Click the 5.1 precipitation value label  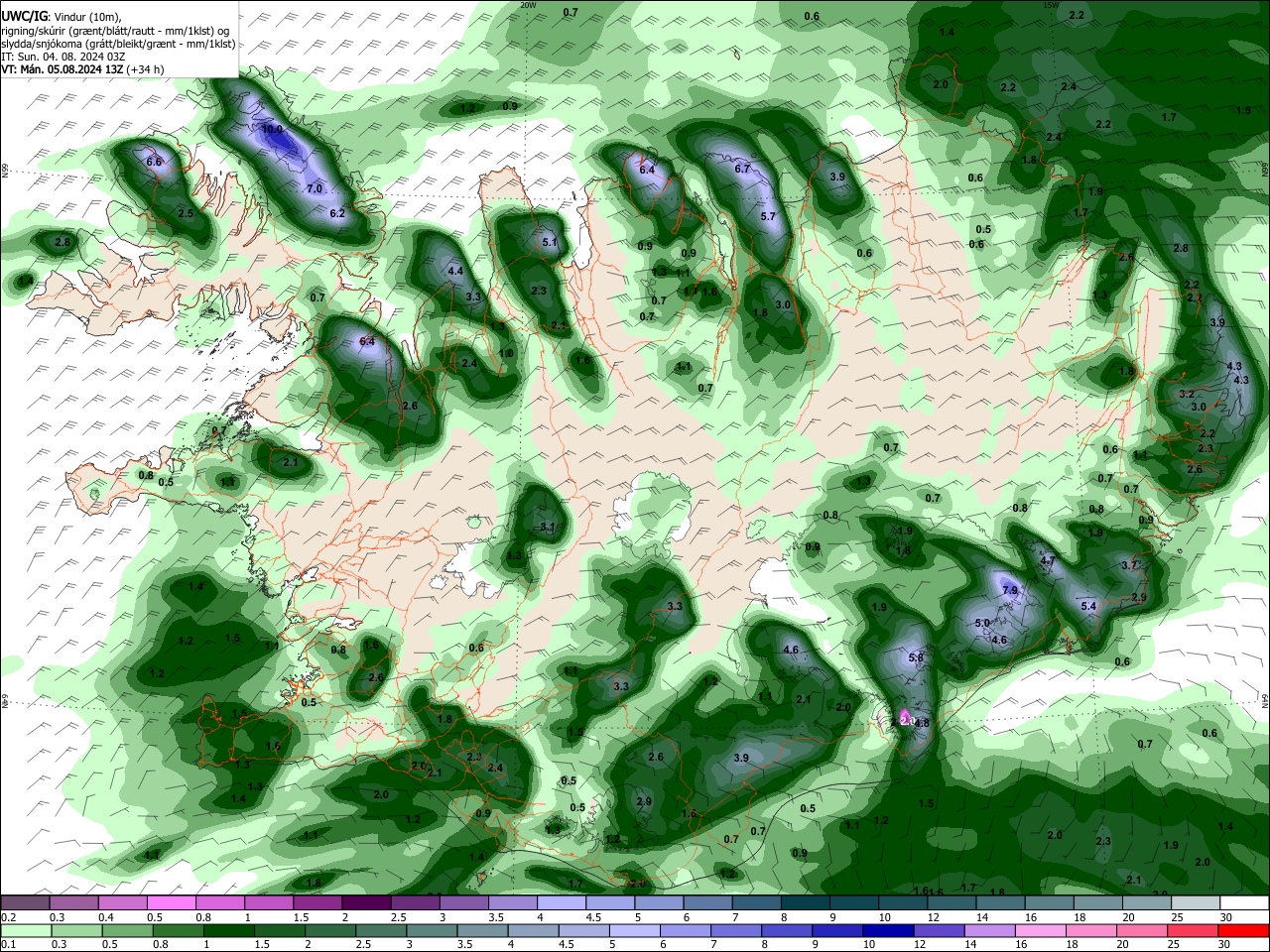click(x=550, y=242)
